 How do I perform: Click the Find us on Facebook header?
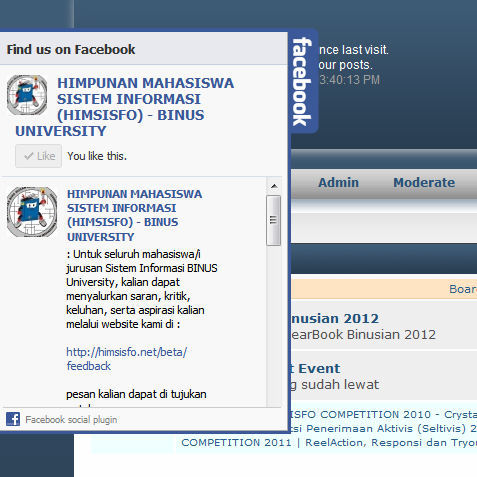[71, 49]
